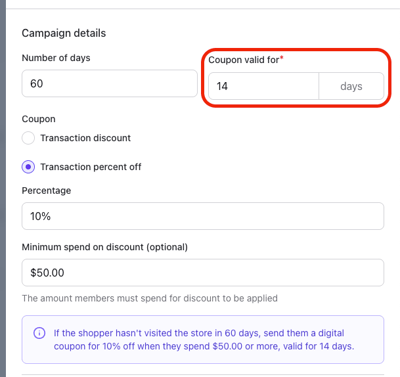The image size is (400, 377).
Task: Select the Transaction percent off radio button
Action: (x=28, y=167)
